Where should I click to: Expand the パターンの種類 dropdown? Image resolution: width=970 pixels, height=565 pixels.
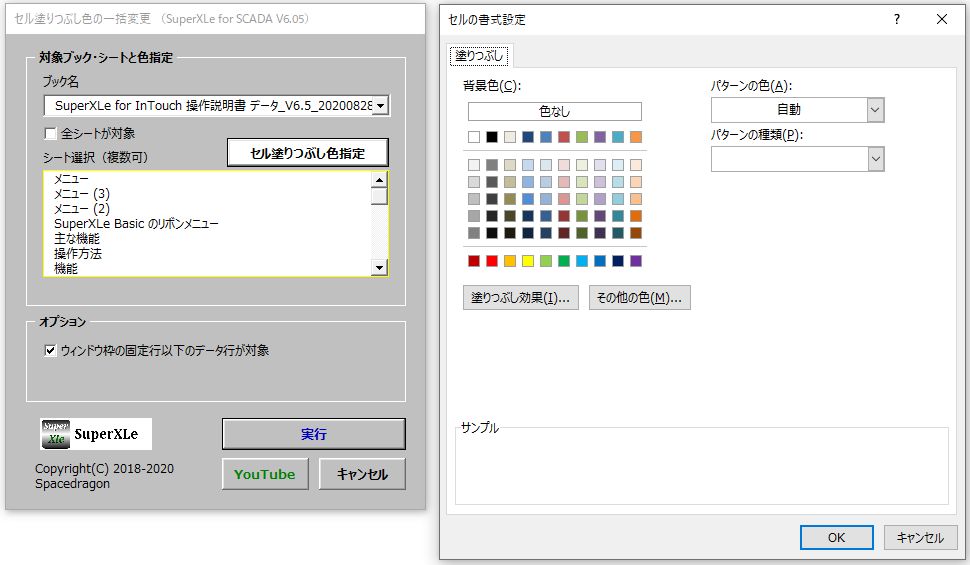[875, 159]
